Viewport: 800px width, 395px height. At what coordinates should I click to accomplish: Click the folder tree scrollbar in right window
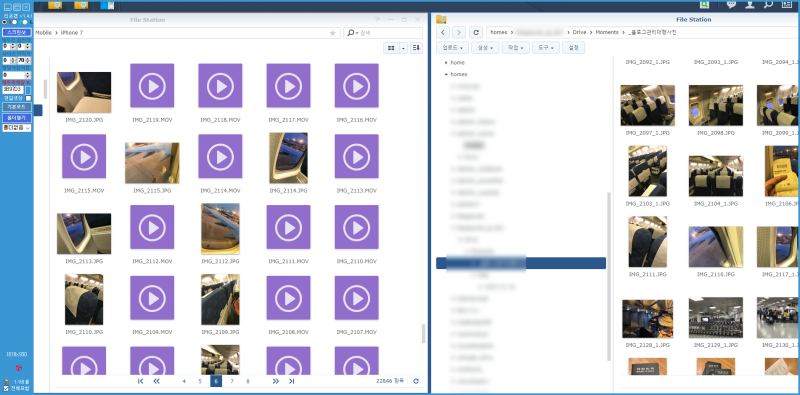(x=609, y=276)
